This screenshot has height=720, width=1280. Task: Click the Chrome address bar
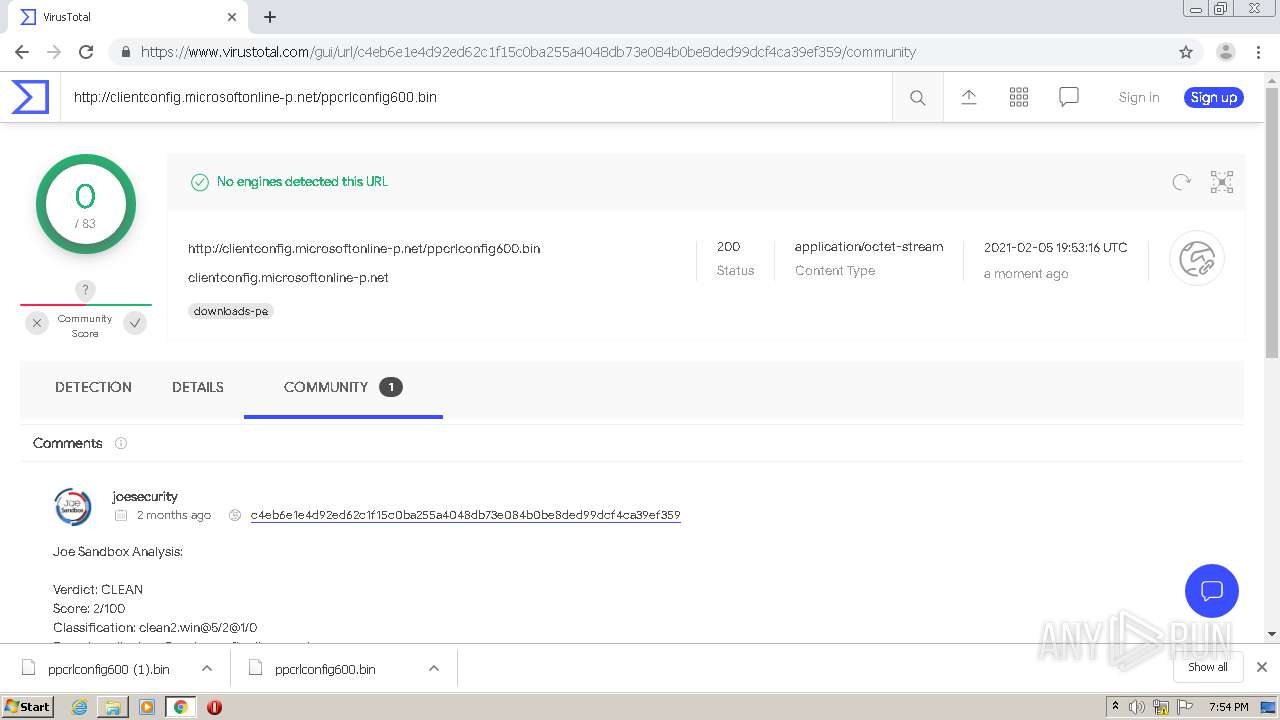pyautogui.click(x=640, y=52)
